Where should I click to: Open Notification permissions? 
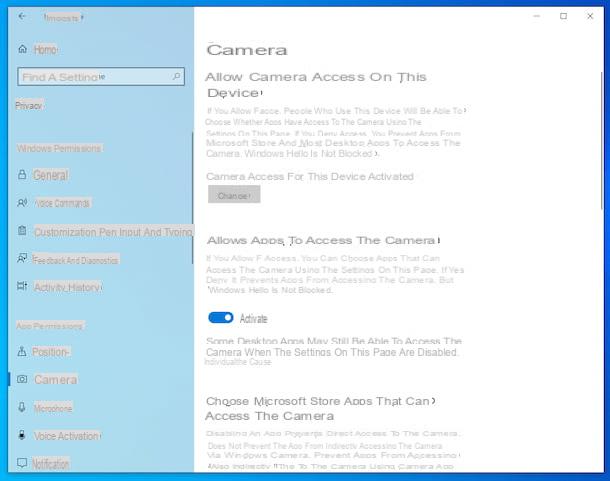pos(51,463)
